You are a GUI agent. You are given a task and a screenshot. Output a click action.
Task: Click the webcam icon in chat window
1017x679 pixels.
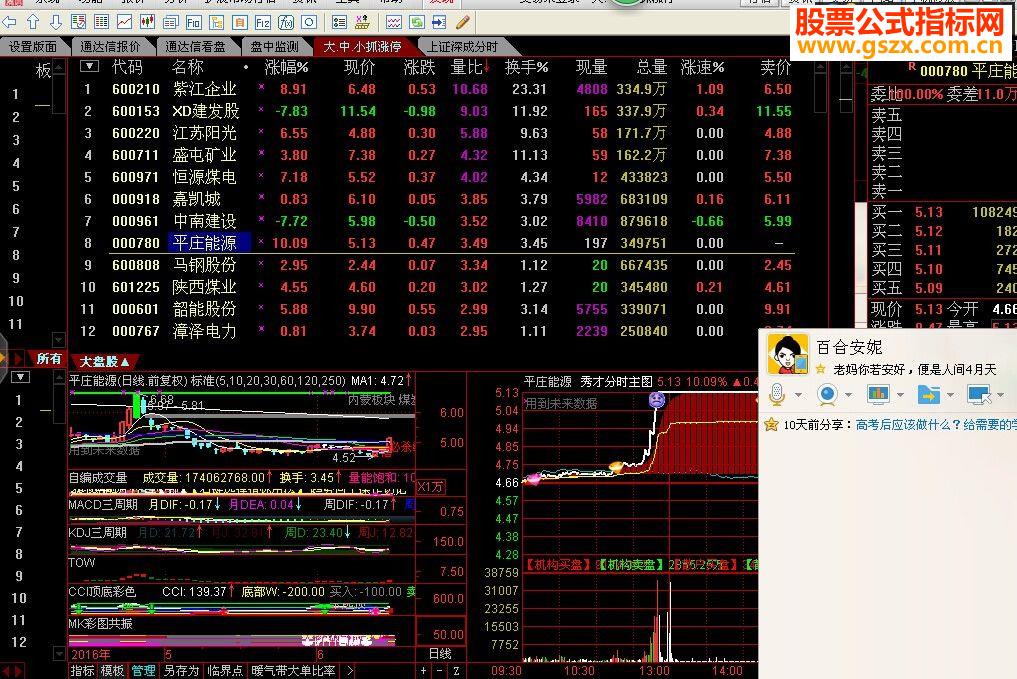tap(827, 394)
